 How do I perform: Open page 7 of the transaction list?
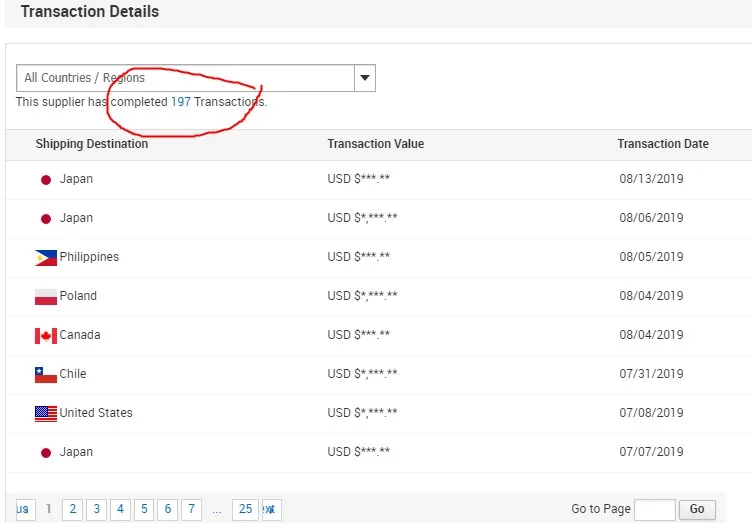tap(191, 509)
